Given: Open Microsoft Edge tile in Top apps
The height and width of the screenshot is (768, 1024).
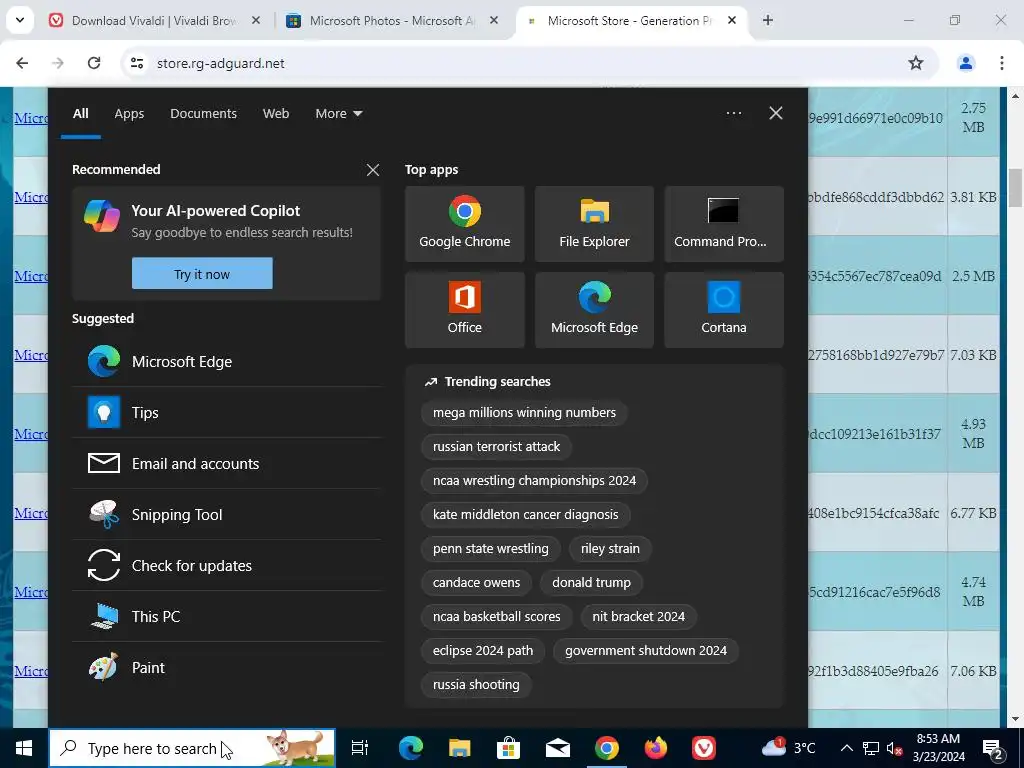Looking at the screenshot, I should 594,310.
